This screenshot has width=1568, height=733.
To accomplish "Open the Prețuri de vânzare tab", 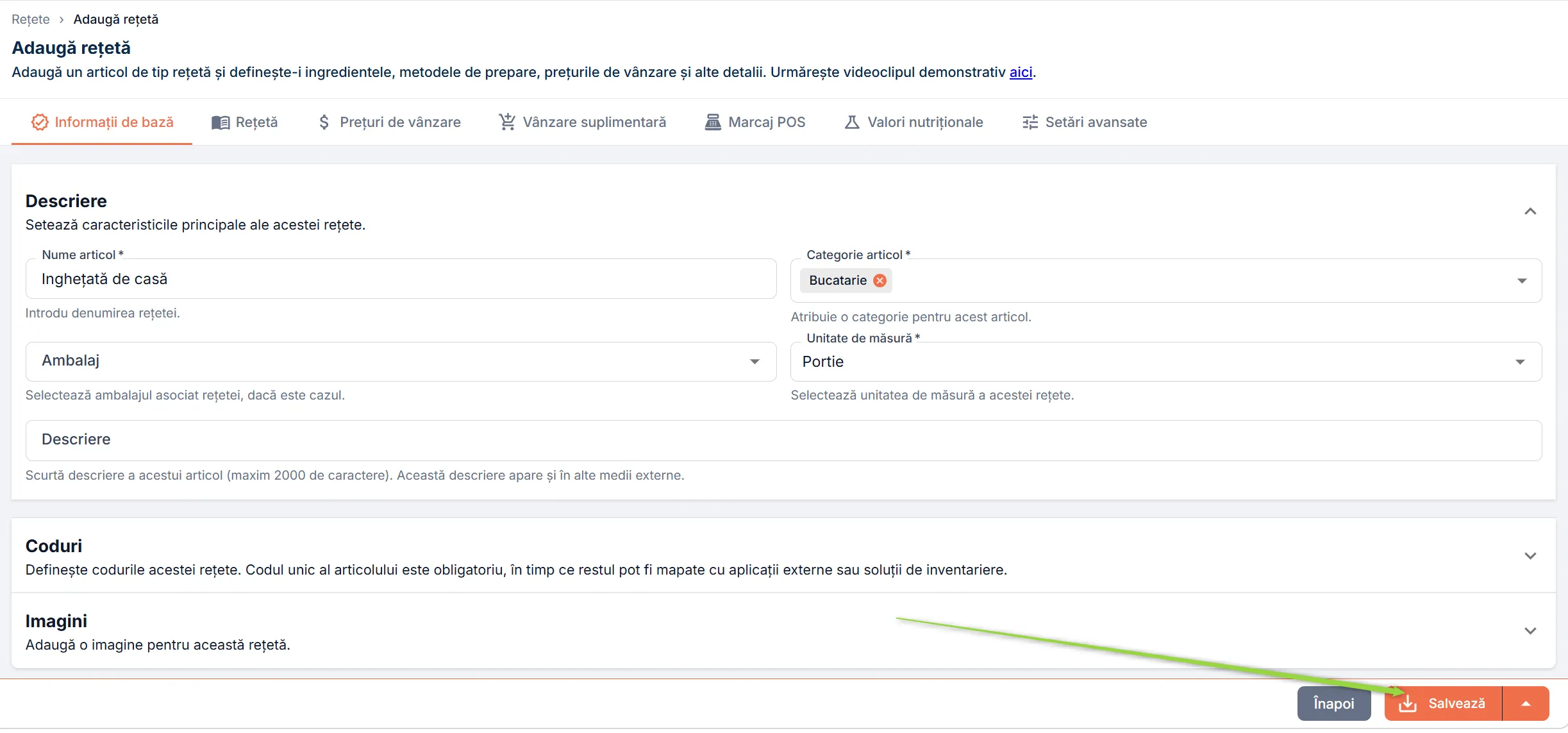I will pyautogui.click(x=389, y=122).
